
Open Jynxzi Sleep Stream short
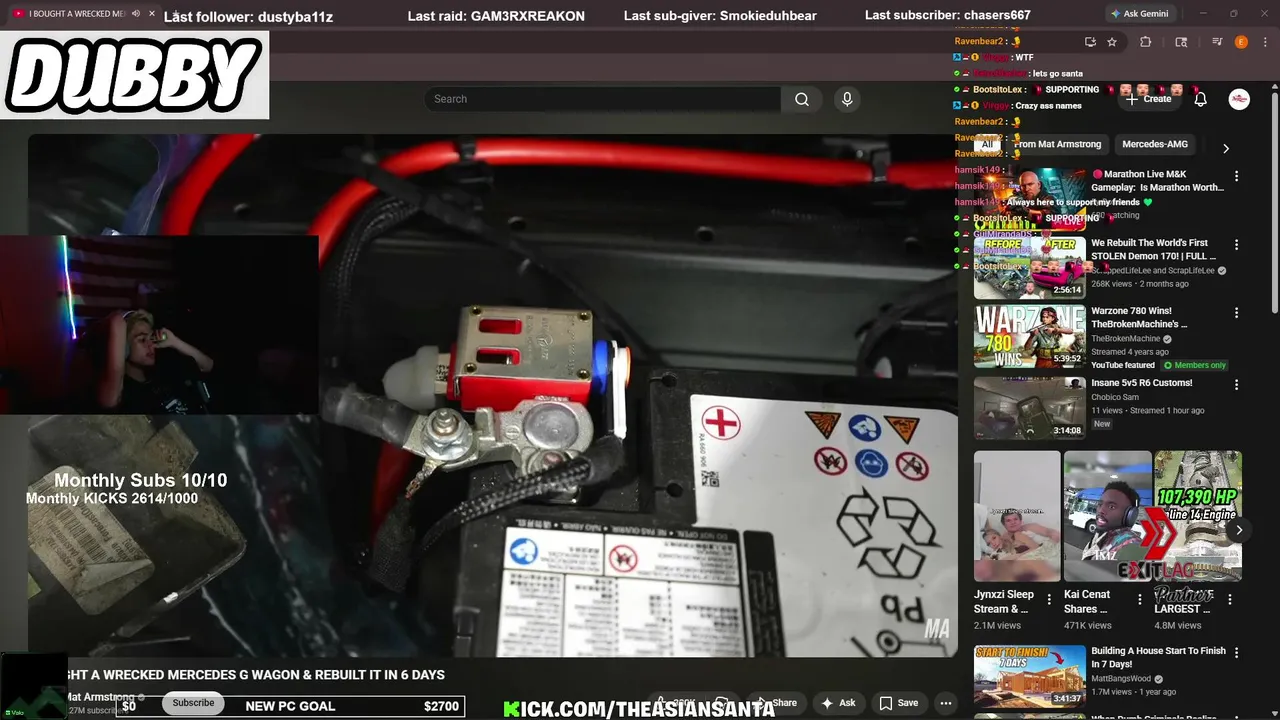click(1017, 516)
